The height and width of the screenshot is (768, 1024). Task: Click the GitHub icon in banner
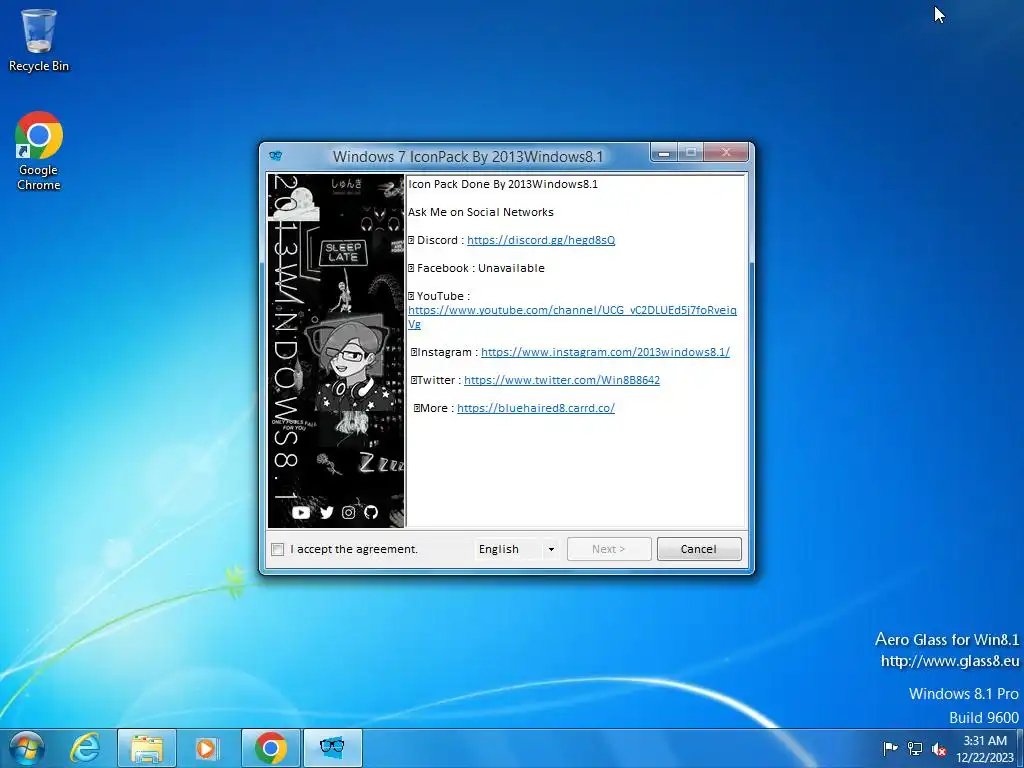point(371,512)
